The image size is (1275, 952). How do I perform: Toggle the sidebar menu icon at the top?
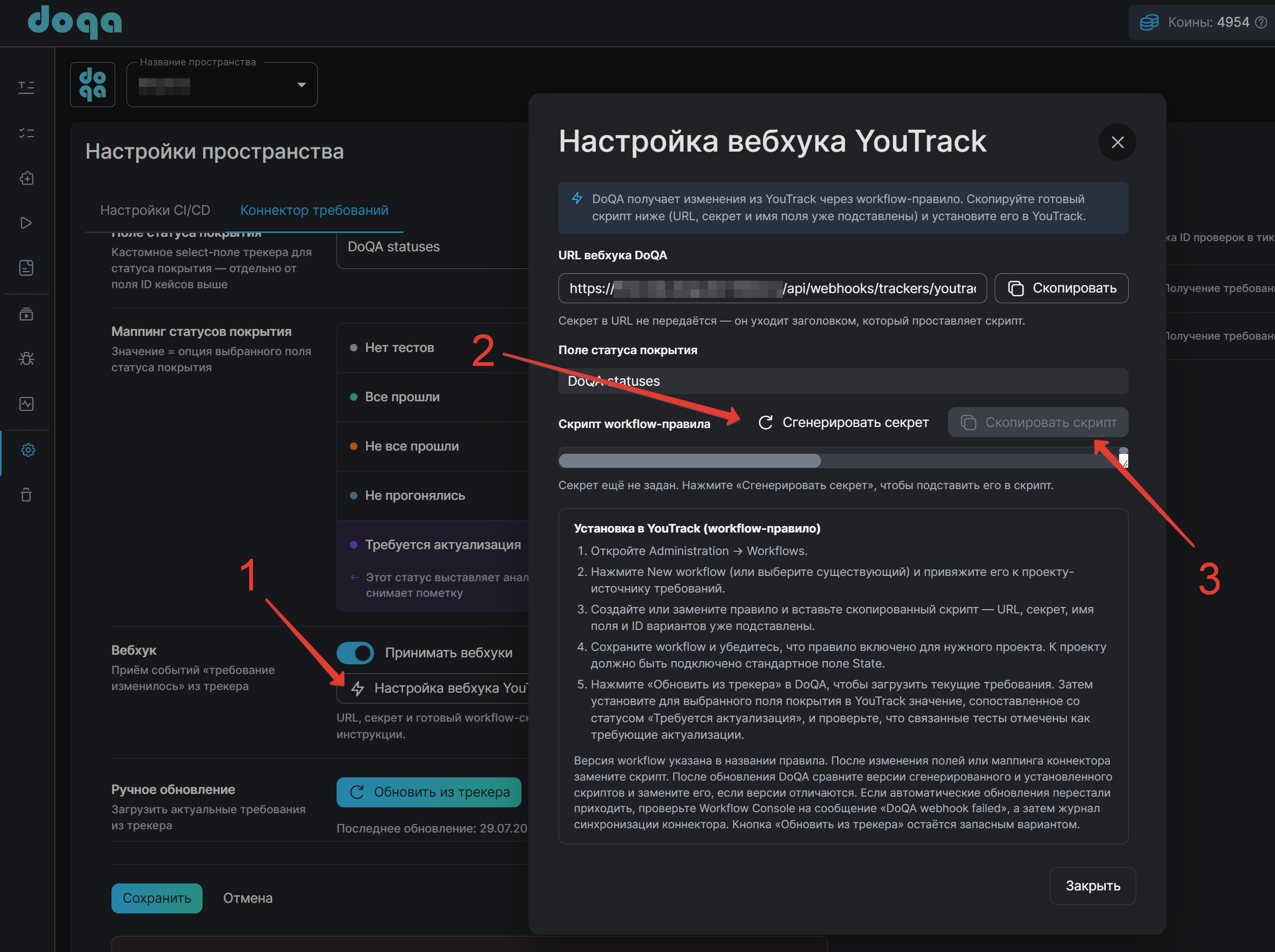[26, 87]
